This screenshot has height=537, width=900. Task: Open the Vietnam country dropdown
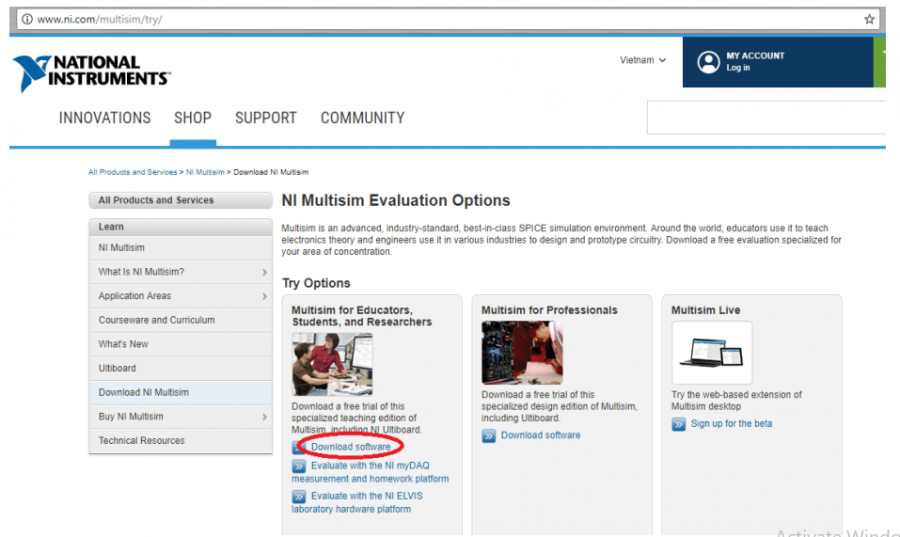point(642,60)
